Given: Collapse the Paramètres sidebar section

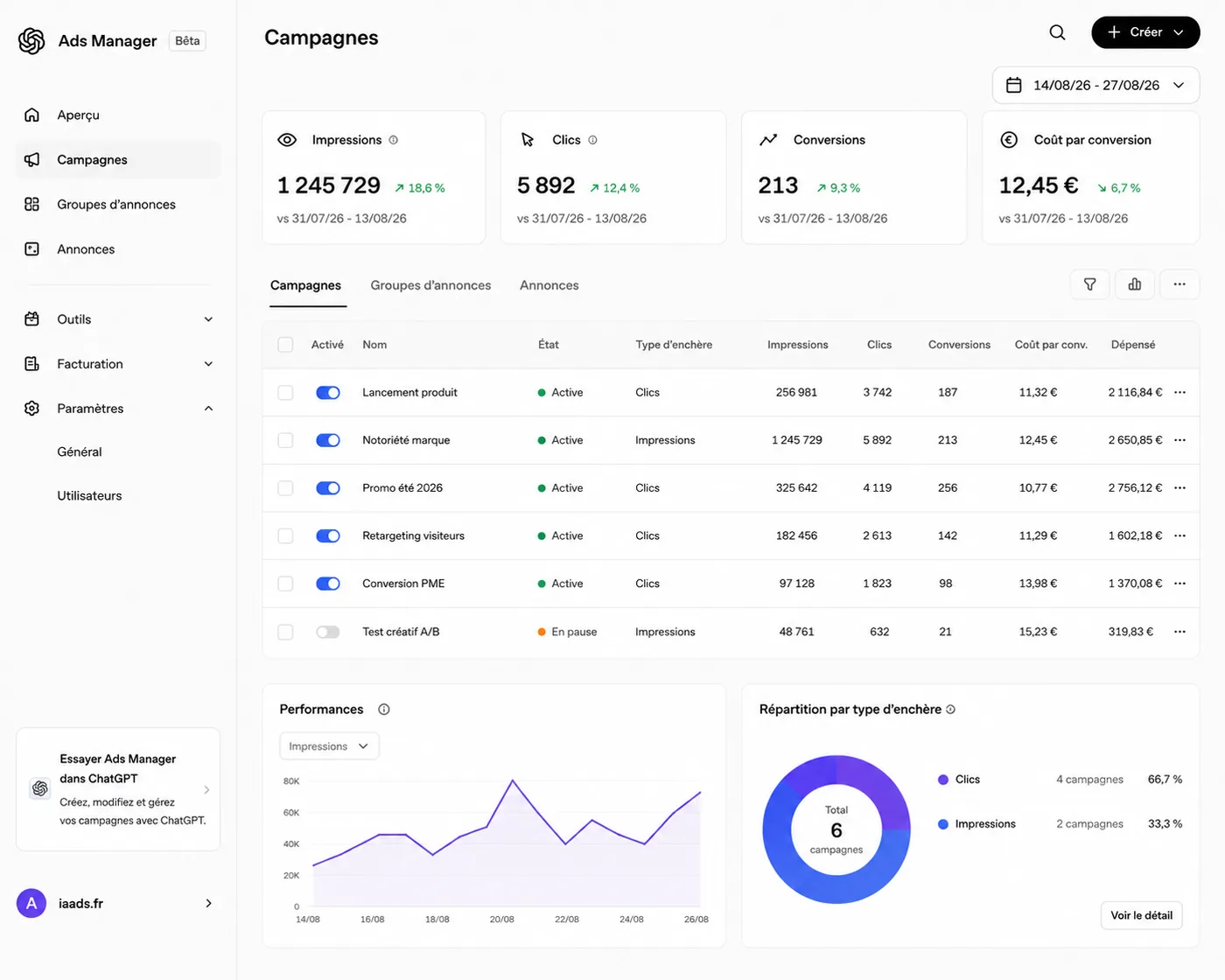Looking at the screenshot, I should (118, 409).
